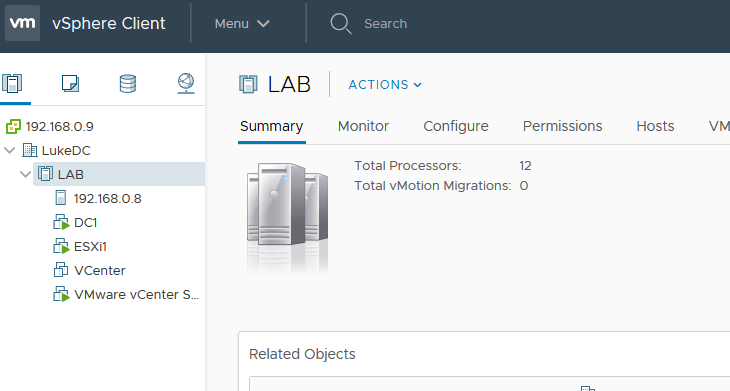Image resolution: width=730 pixels, height=391 pixels.
Task: Click the Related Objects panel heading
Action: tap(302, 354)
